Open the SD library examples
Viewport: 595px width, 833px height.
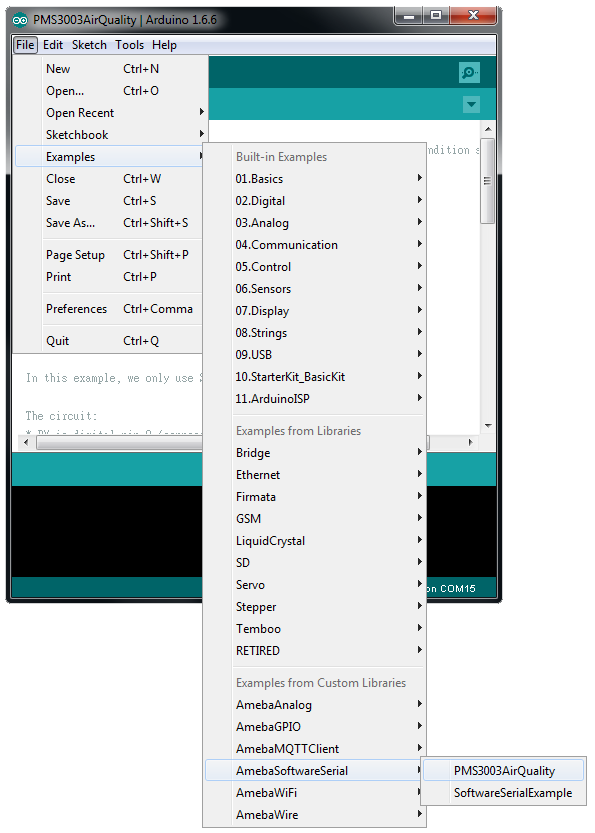tap(315, 563)
